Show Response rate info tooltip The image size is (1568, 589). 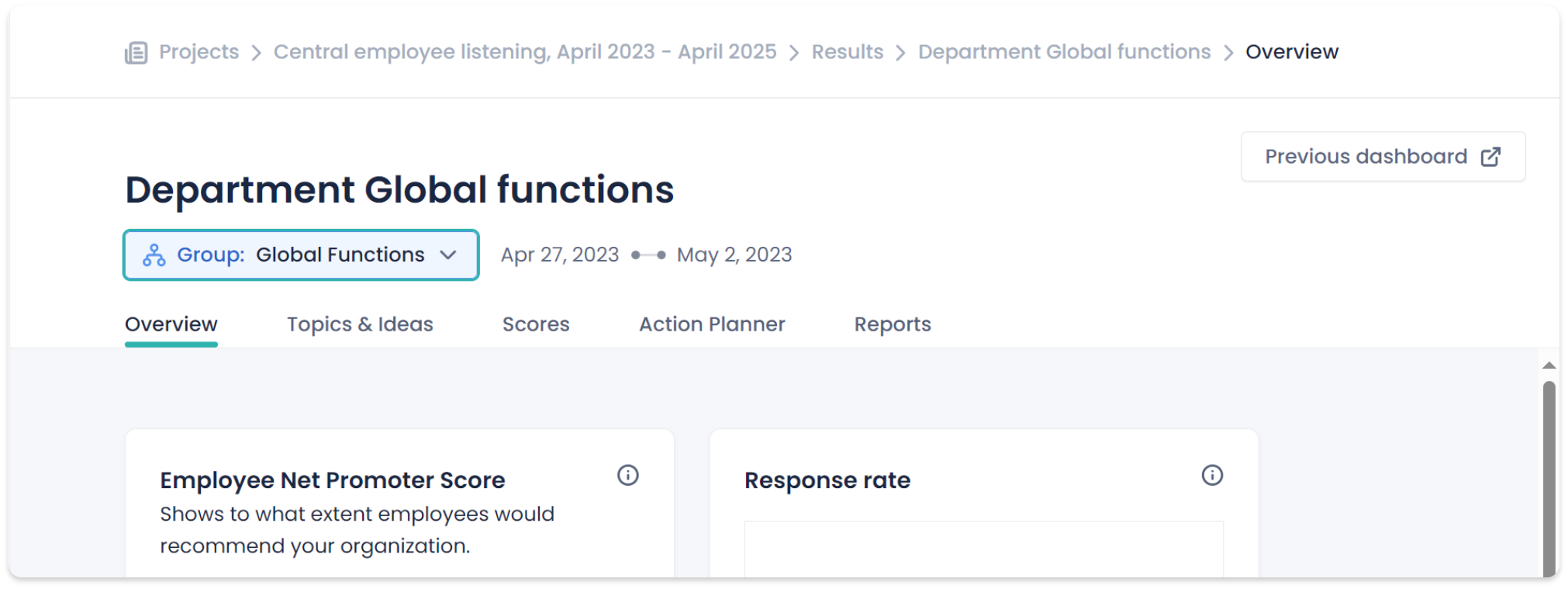[x=1211, y=475]
